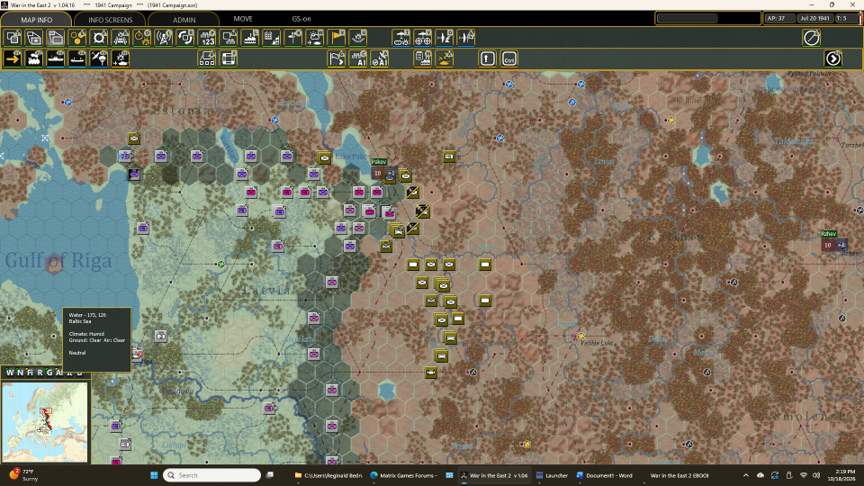
Task: Toggle the GS-on ground support label
Action: tap(301, 19)
